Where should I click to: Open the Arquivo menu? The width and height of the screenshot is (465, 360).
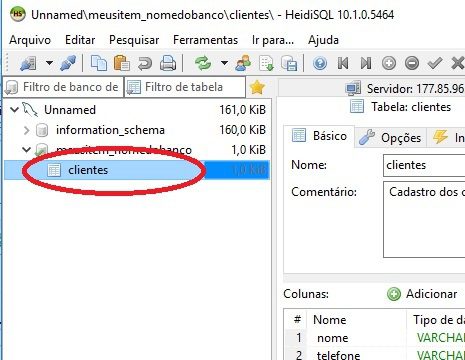coord(30,40)
